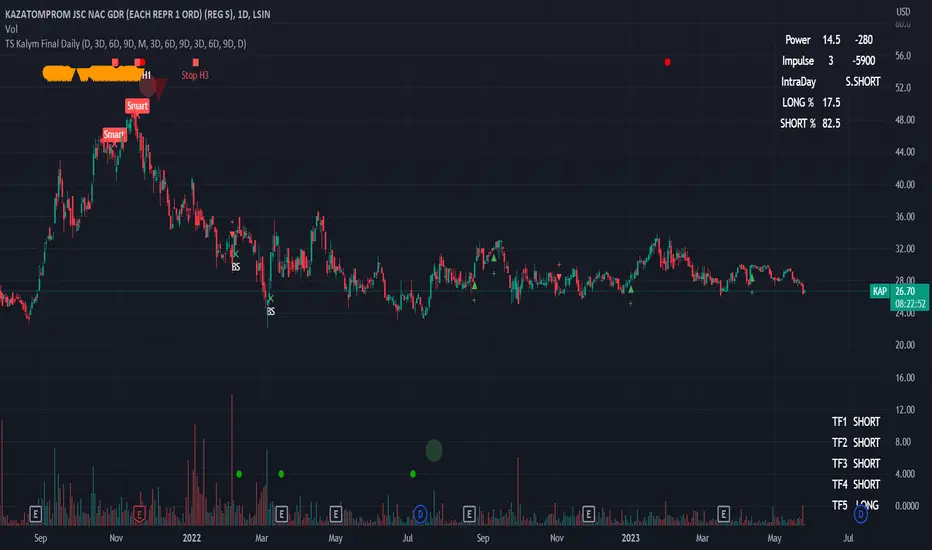Click the red square above Stop H3

[x=196, y=62]
